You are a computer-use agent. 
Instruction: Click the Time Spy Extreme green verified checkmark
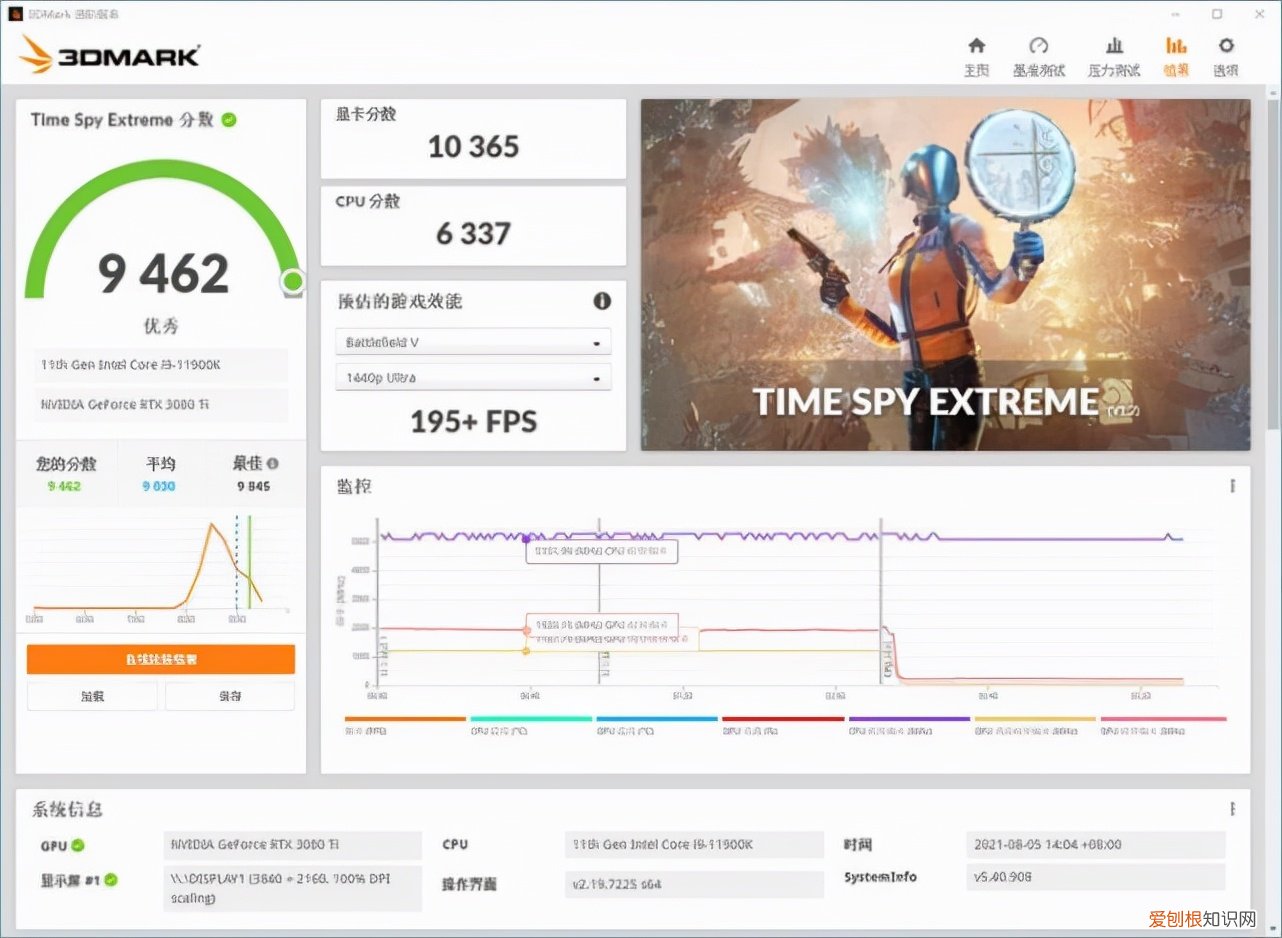click(229, 118)
